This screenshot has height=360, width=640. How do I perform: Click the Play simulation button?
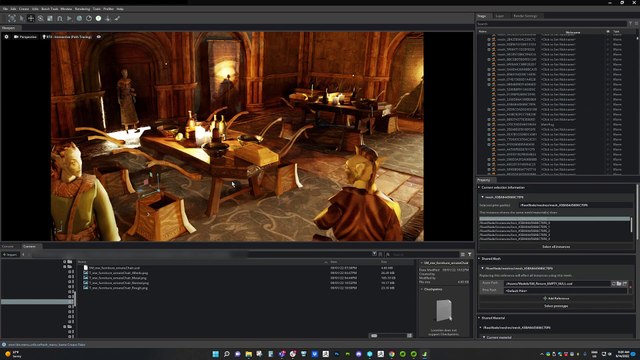[69, 18]
